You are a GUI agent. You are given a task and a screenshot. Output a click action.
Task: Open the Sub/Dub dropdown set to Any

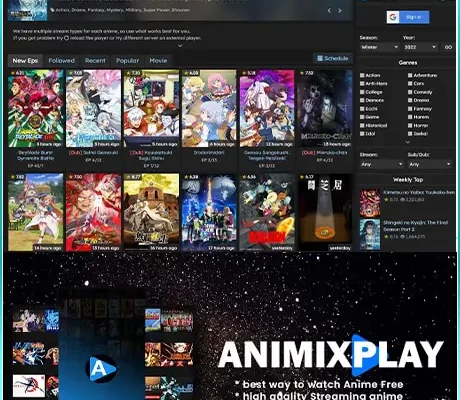pos(430,164)
